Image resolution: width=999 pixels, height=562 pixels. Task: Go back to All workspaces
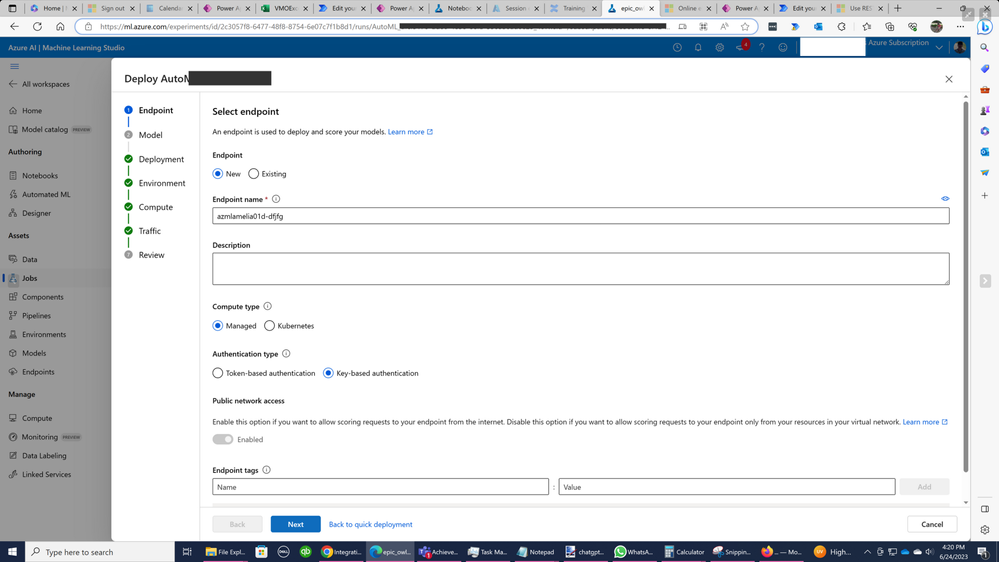[x=40, y=84]
